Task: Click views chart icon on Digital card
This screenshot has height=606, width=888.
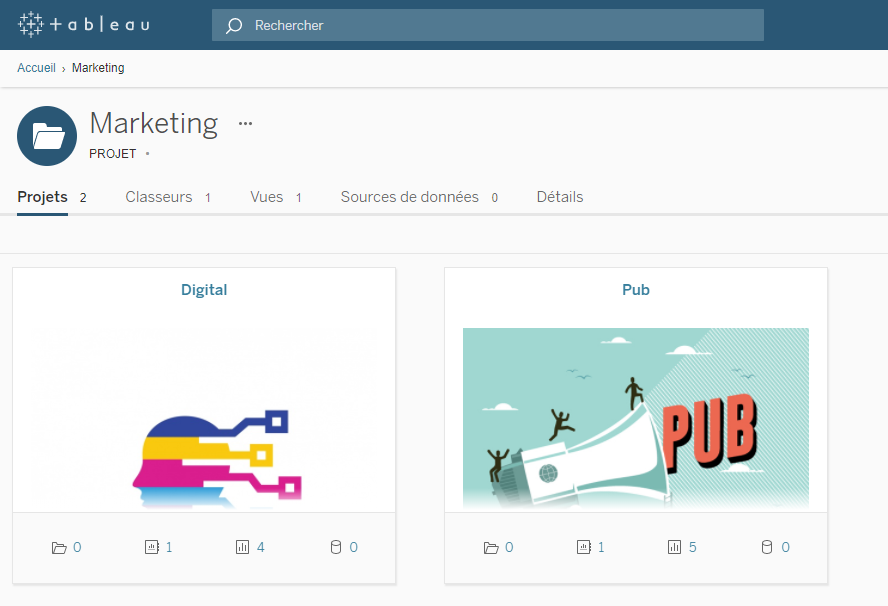Action: pyautogui.click(x=242, y=547)
